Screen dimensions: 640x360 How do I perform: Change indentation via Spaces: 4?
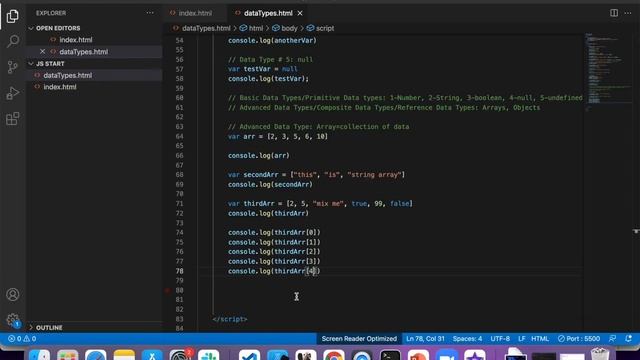(467, 339)
